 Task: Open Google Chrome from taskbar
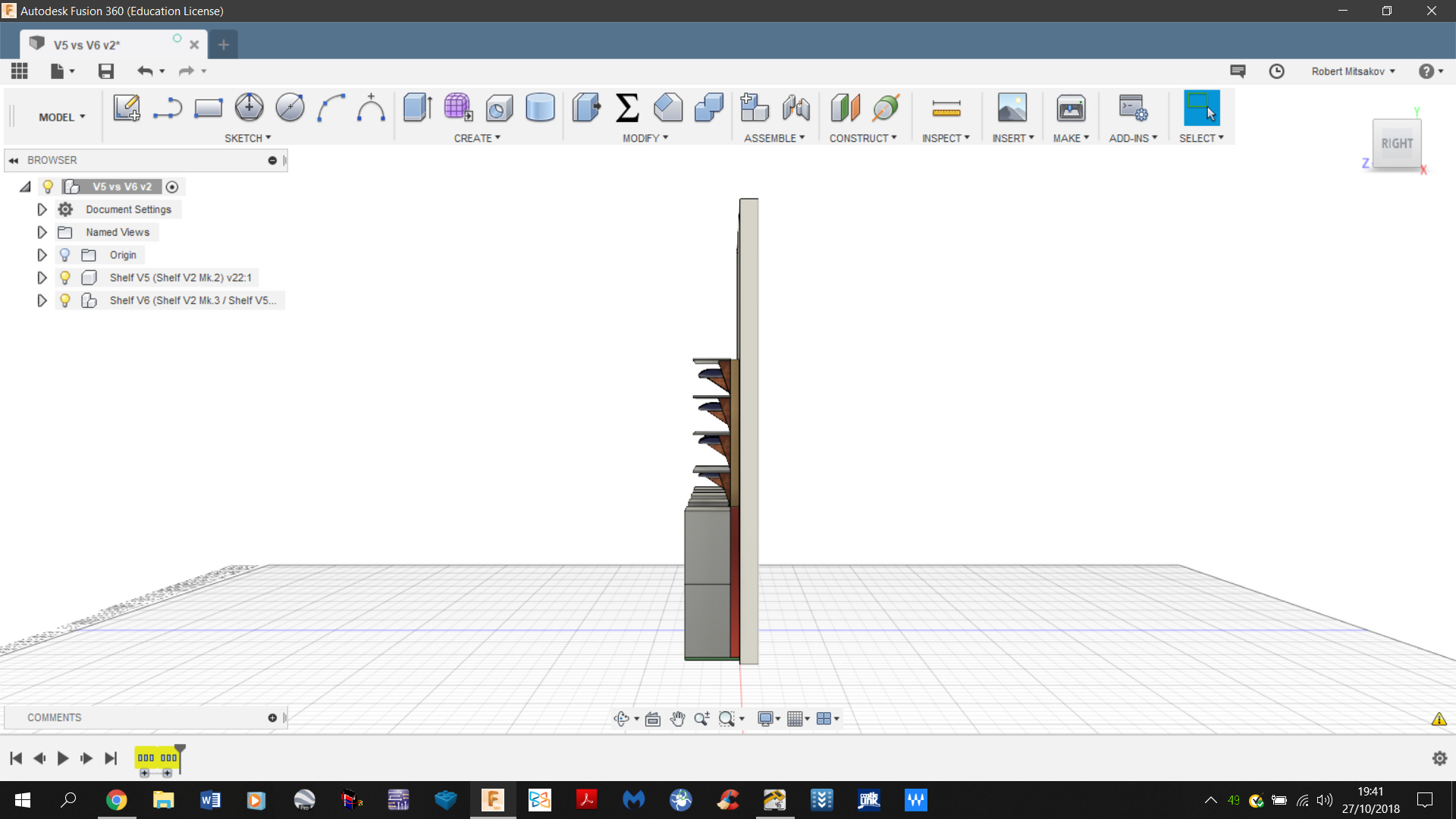(116, 800)
